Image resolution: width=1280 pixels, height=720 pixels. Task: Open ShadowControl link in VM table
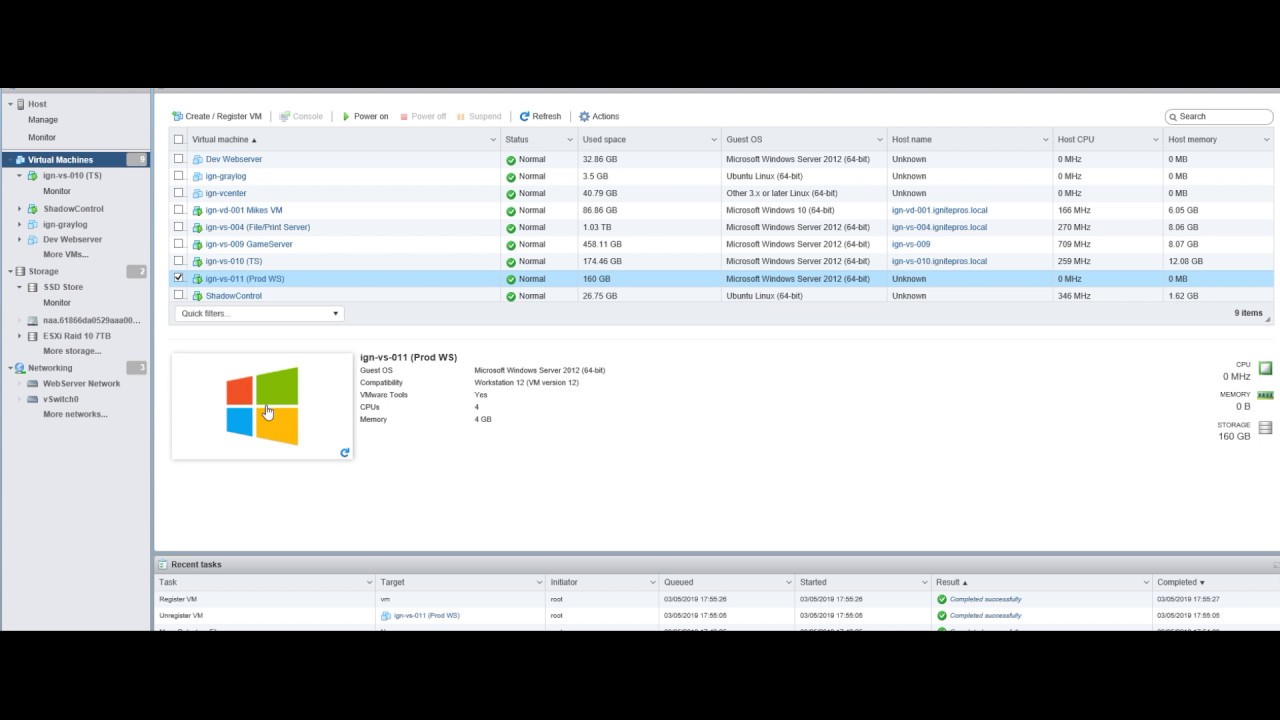(x=234, y=296)
